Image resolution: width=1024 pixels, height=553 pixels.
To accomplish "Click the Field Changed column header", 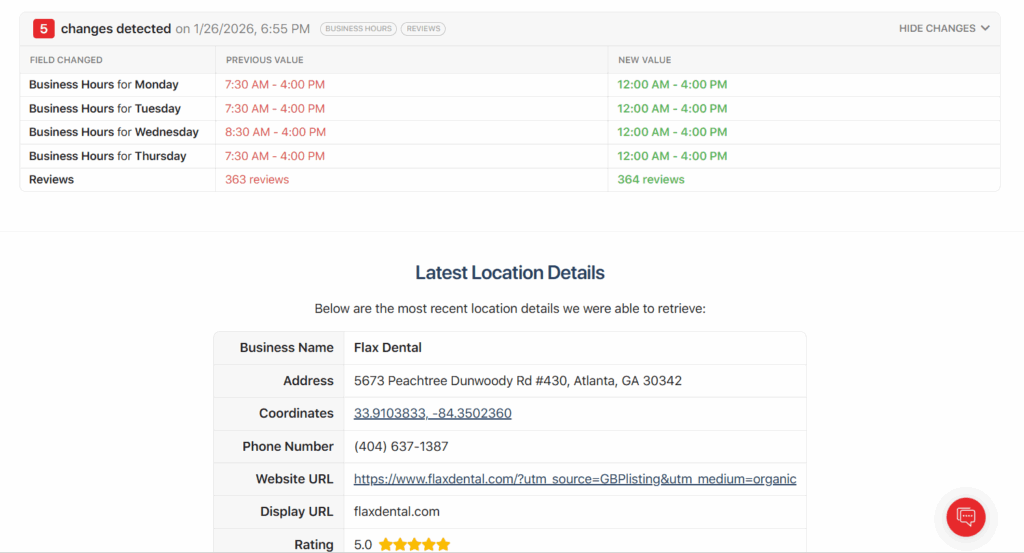I will tap(66, 60).
